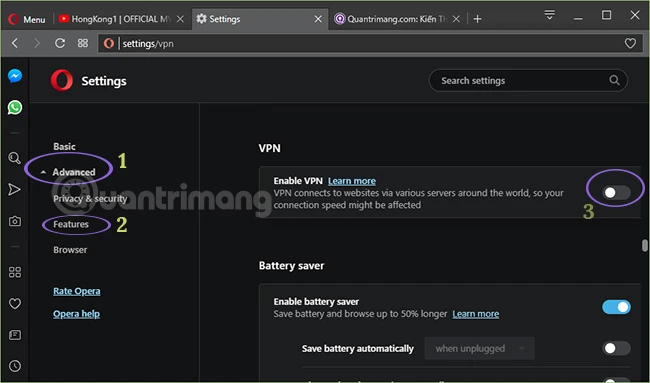Click the settings page scrollbar thumb
The height and width of the screenshot is (383, 650).
[645, 245]
